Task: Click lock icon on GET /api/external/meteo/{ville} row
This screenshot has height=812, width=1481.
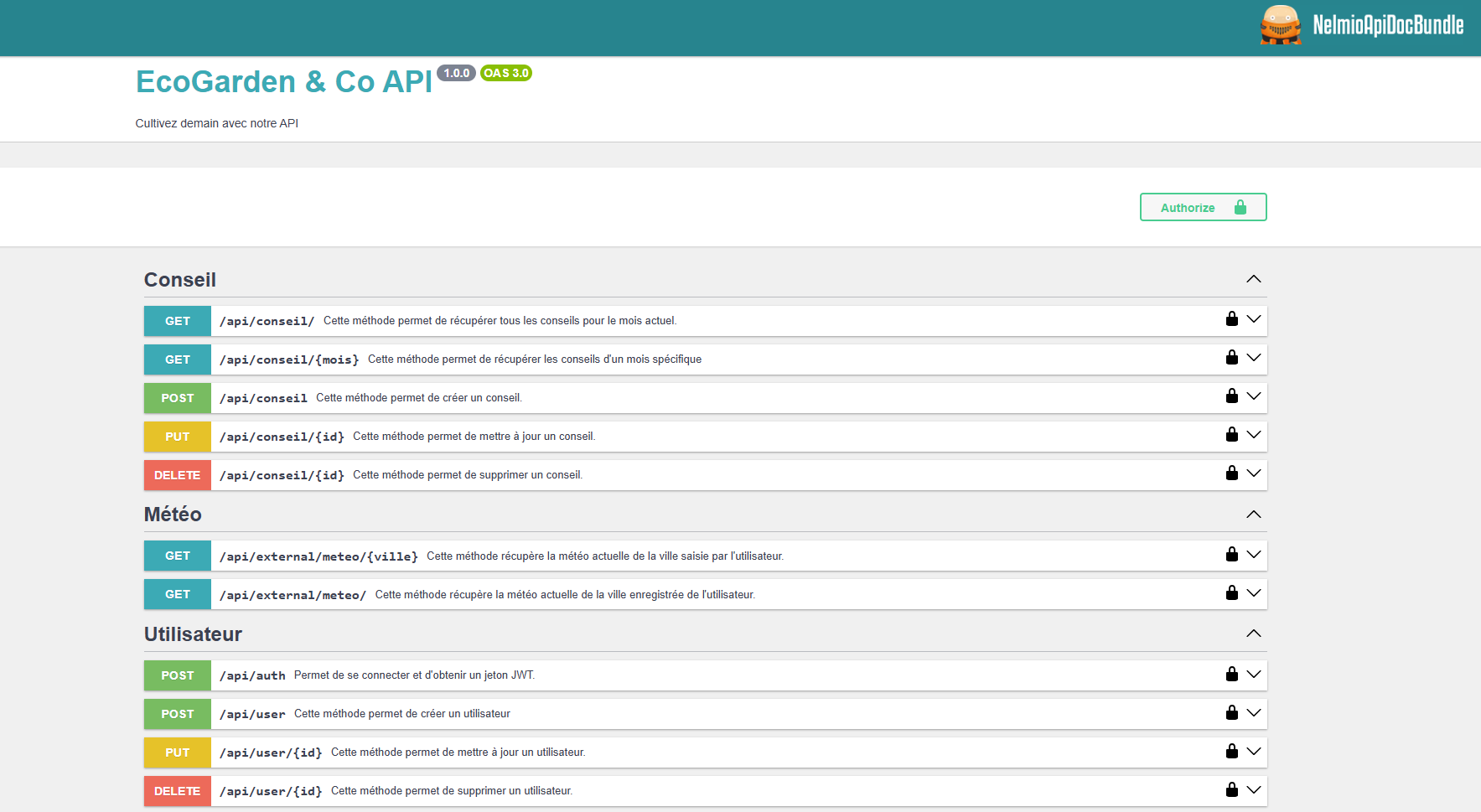Action: tap(1231, 555)
